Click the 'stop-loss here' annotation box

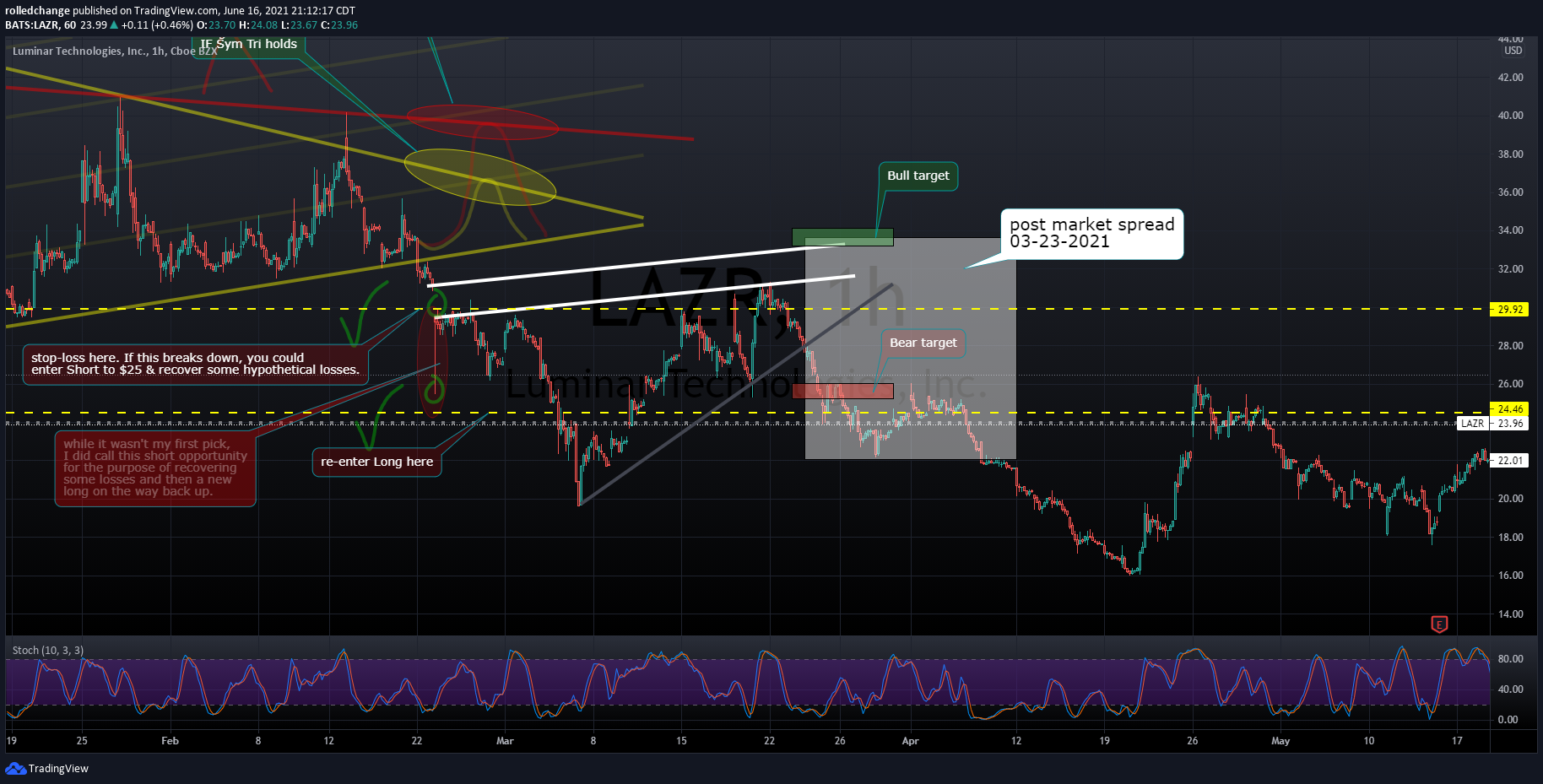click(195, 364)
